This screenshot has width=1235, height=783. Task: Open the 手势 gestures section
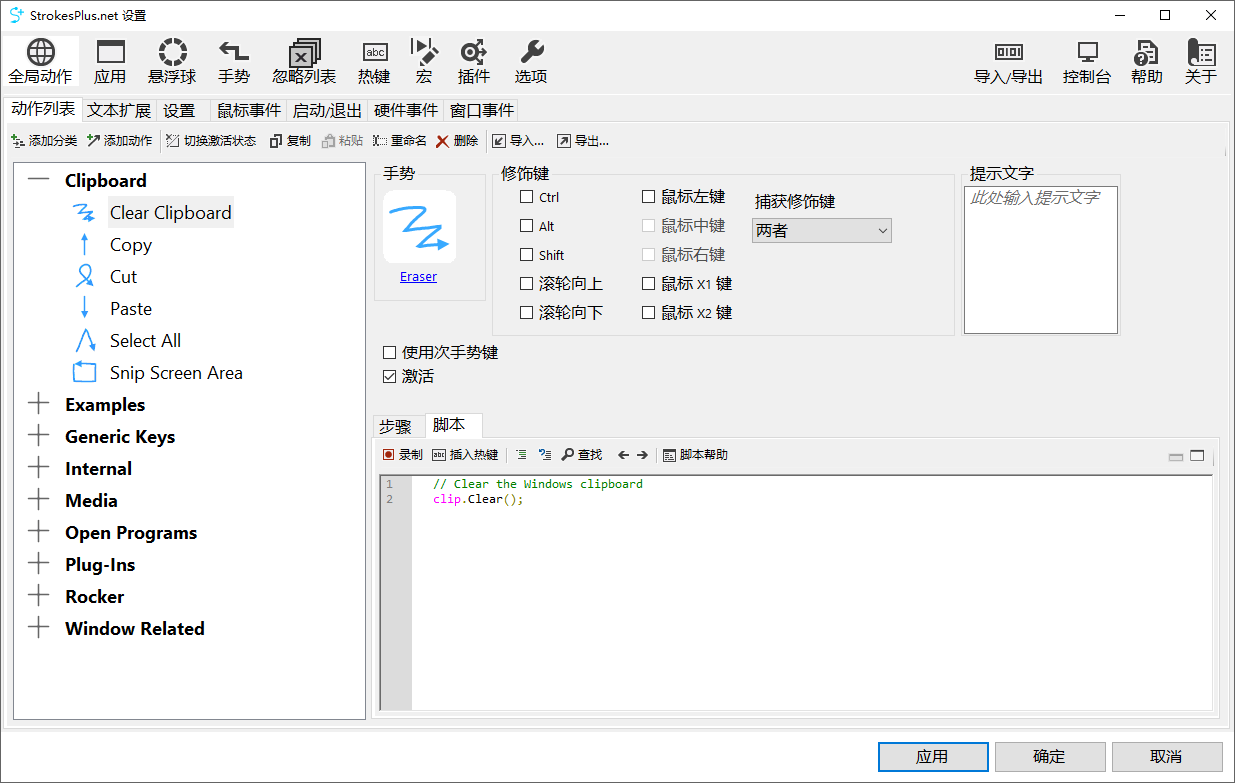(234, 62)
